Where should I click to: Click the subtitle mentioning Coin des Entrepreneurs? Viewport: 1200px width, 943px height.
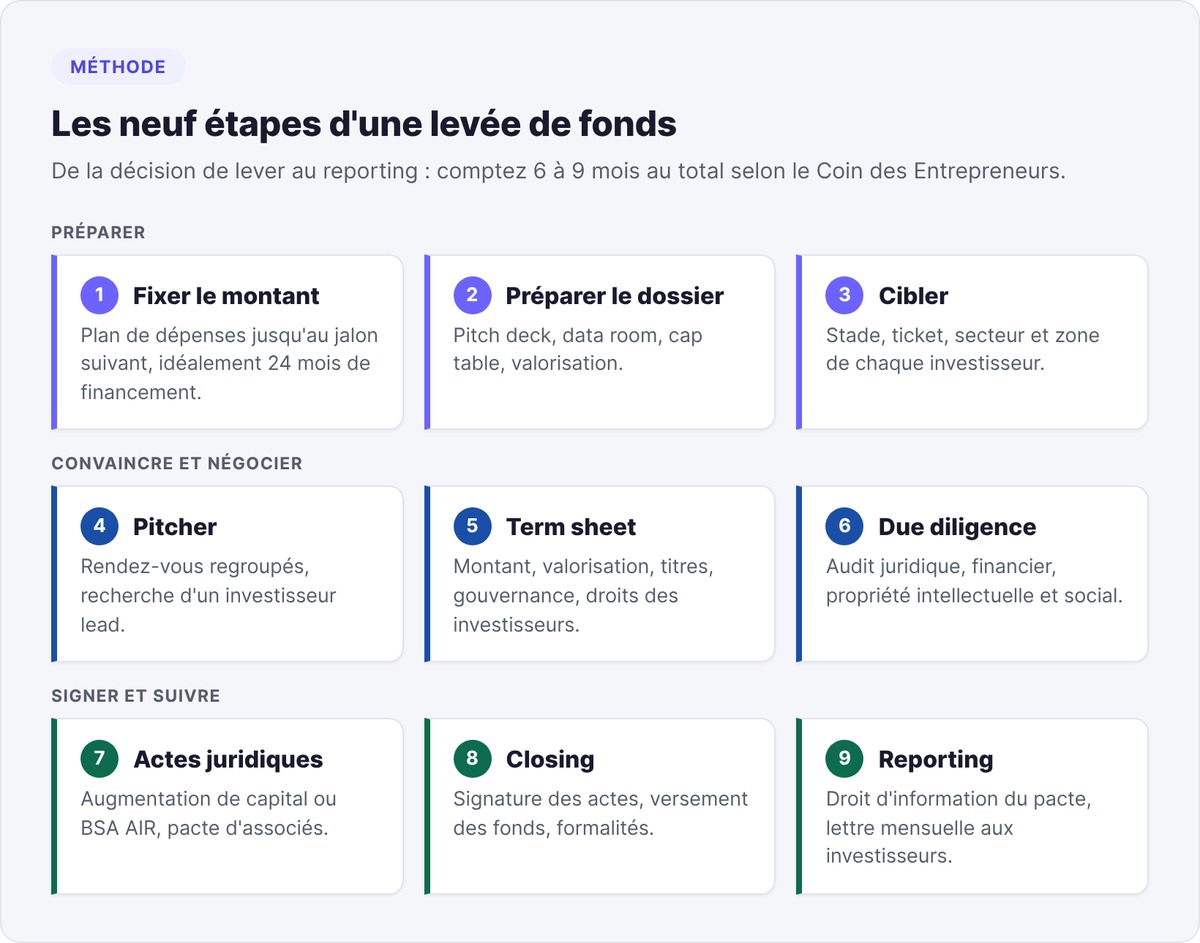[558, 171]
